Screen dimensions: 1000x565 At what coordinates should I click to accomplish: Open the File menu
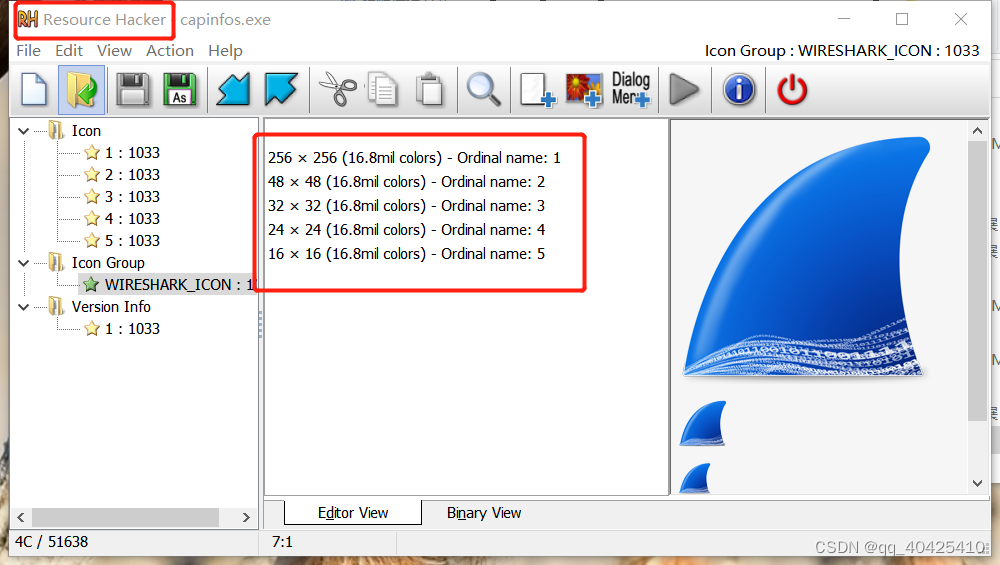pyautogui.click(x=29, y=50)
